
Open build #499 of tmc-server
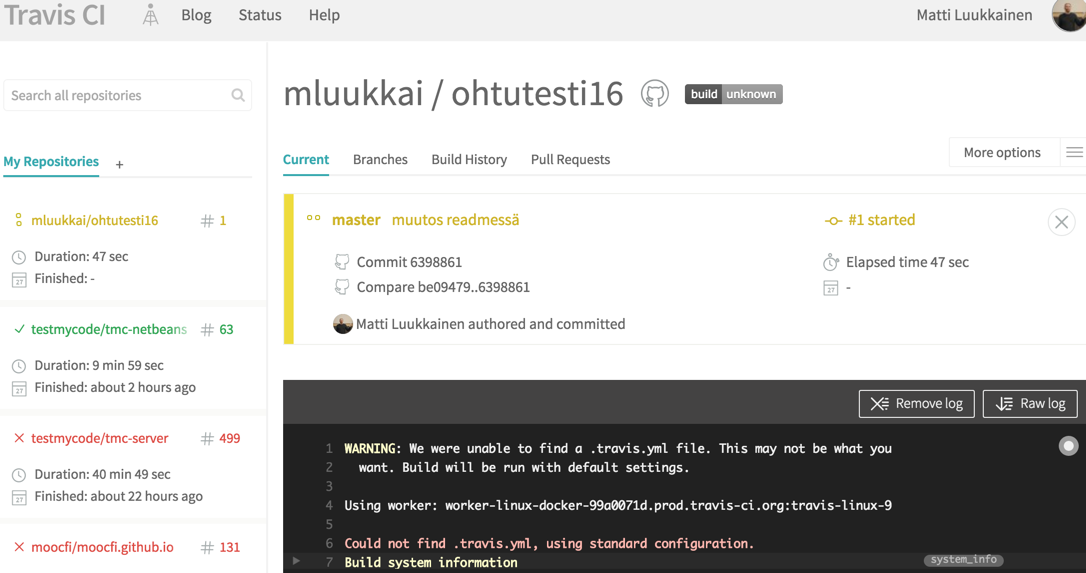[220, 438]
